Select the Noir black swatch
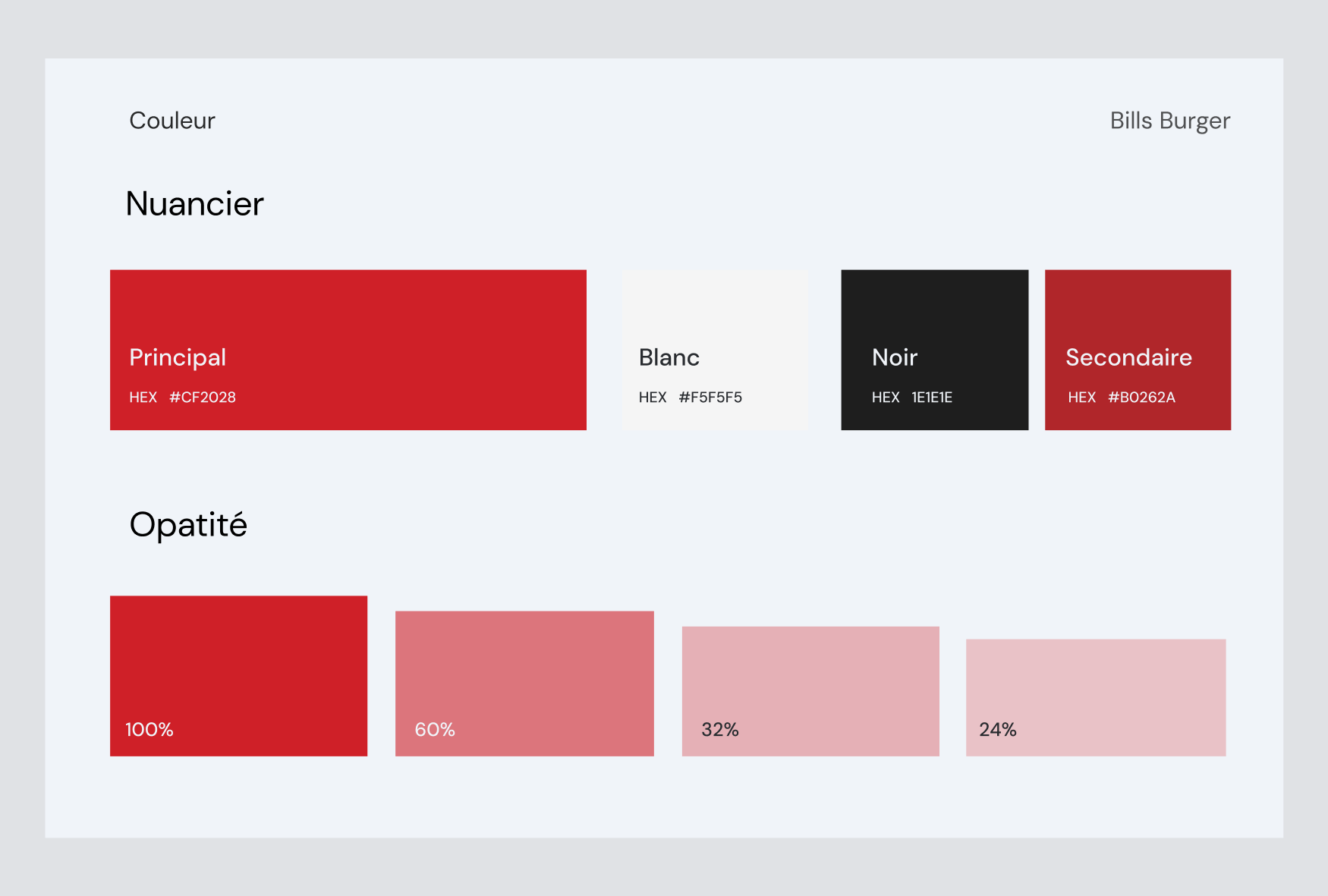The height and width of the screenshot is (896, 1328). 935,350
